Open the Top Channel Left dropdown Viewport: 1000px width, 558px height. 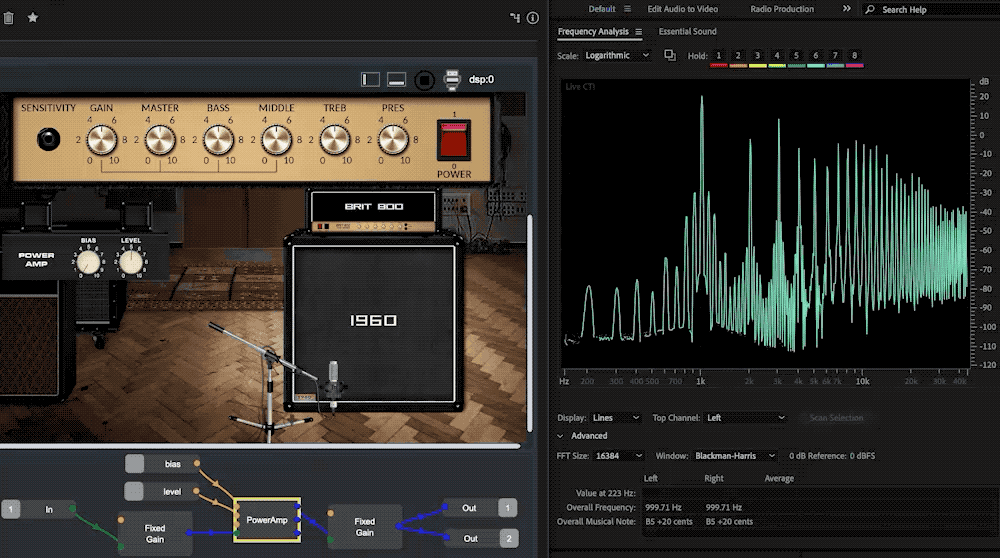(746, 418)
